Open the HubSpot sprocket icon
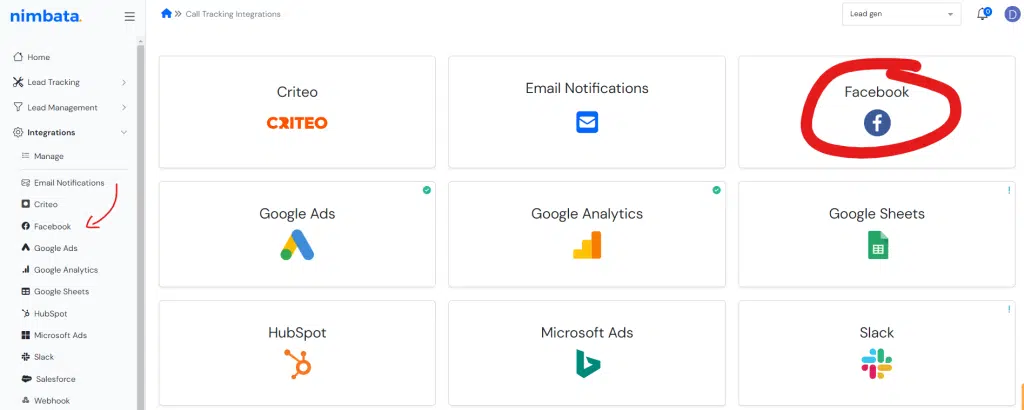 (297, 364)
